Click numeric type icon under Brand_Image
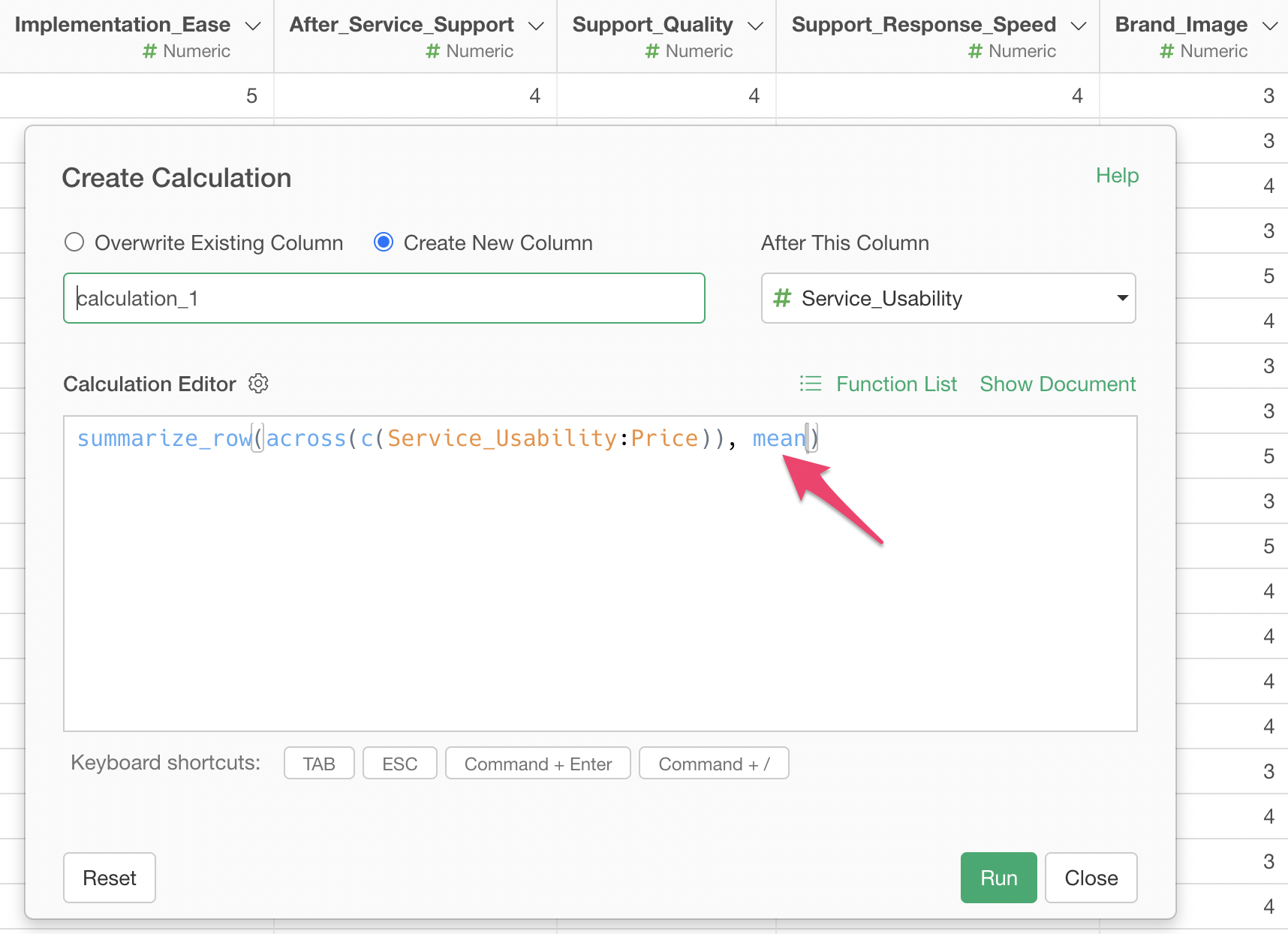The image size is (1288, 934). (x=1167, y=51)
